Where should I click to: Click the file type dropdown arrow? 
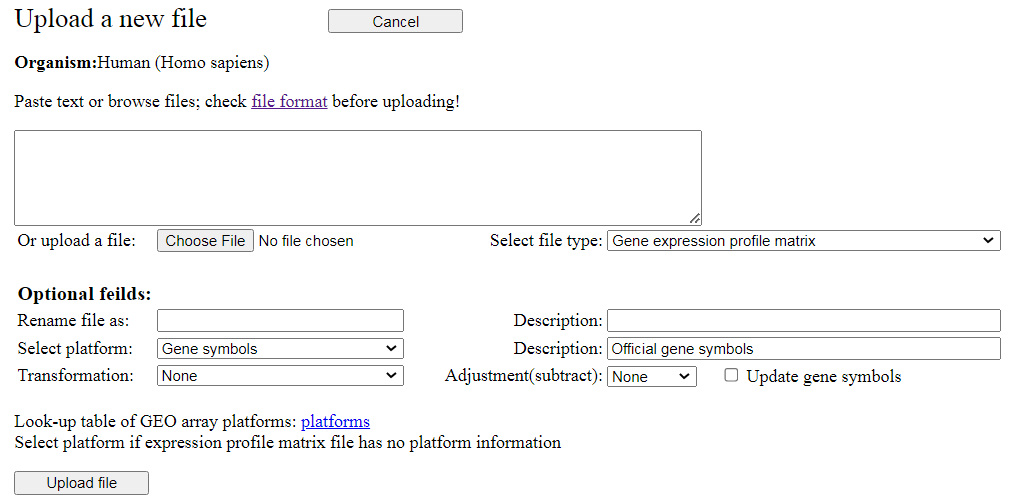[988, 241]
